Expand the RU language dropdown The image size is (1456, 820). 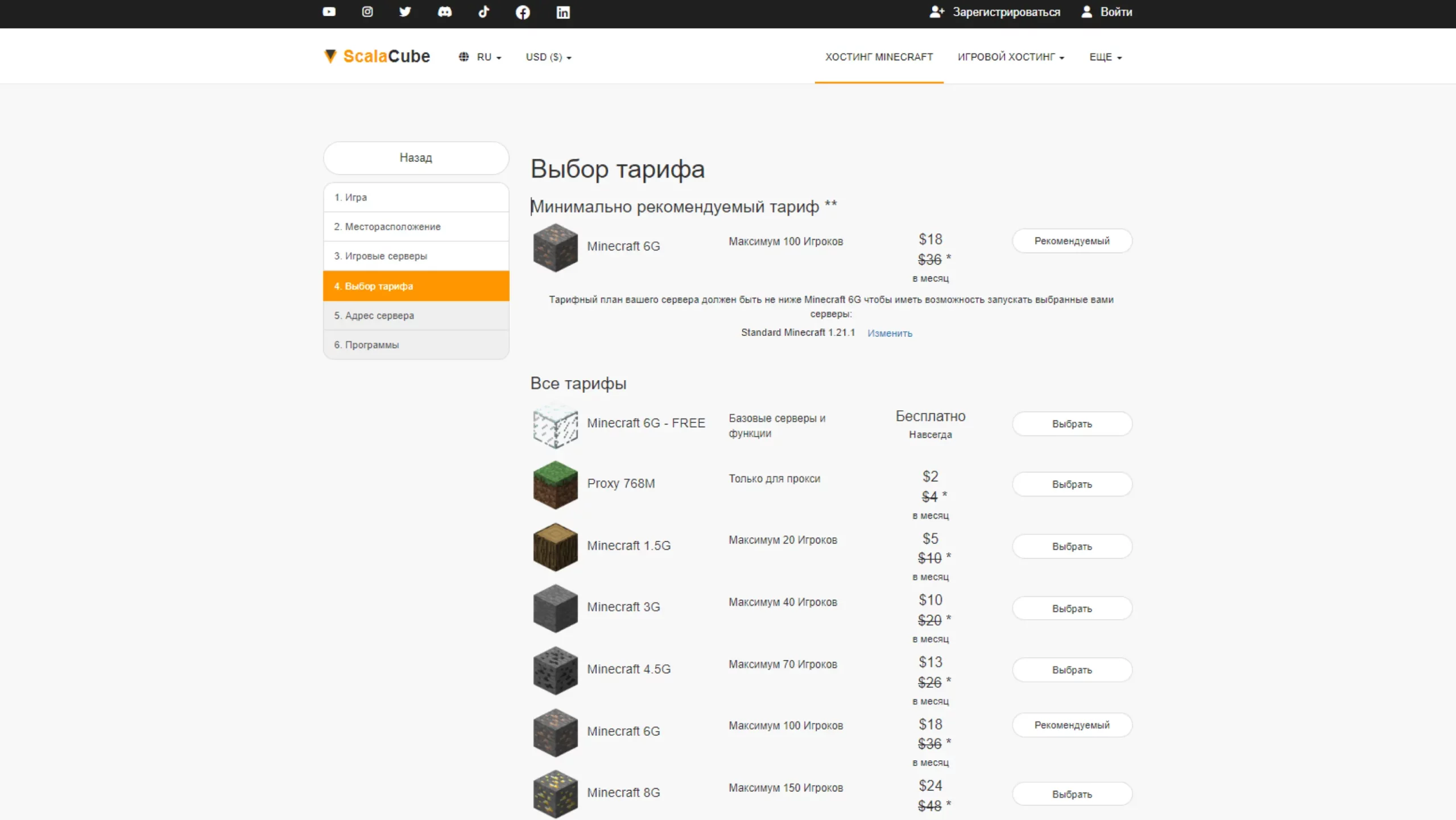(481, 57)
